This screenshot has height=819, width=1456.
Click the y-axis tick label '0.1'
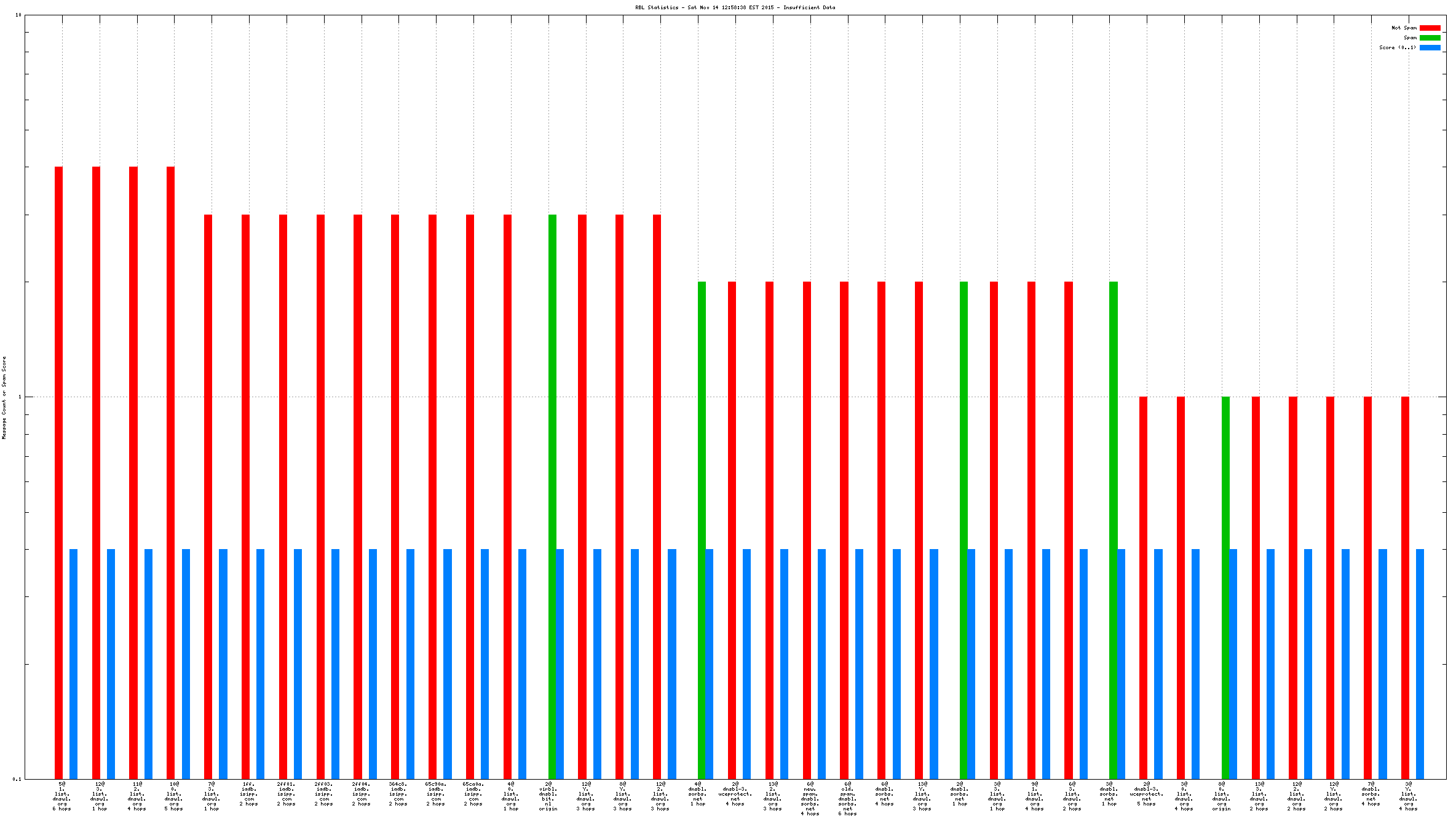[17, 779]
